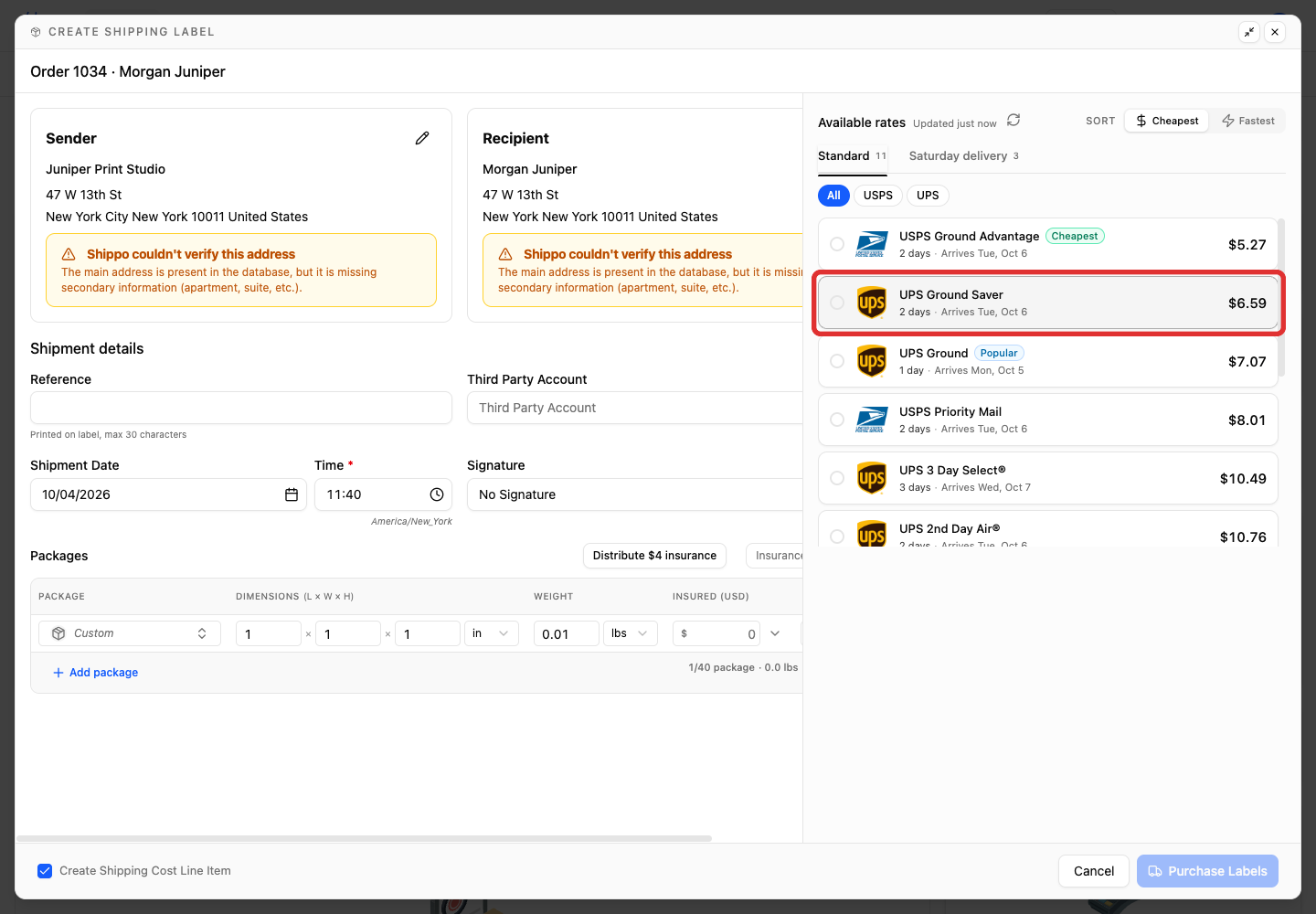This screenshot has height=914, width=1316.
Task: Click the horizontal scrollbar under the form
Action: click(x=364, y=838)
